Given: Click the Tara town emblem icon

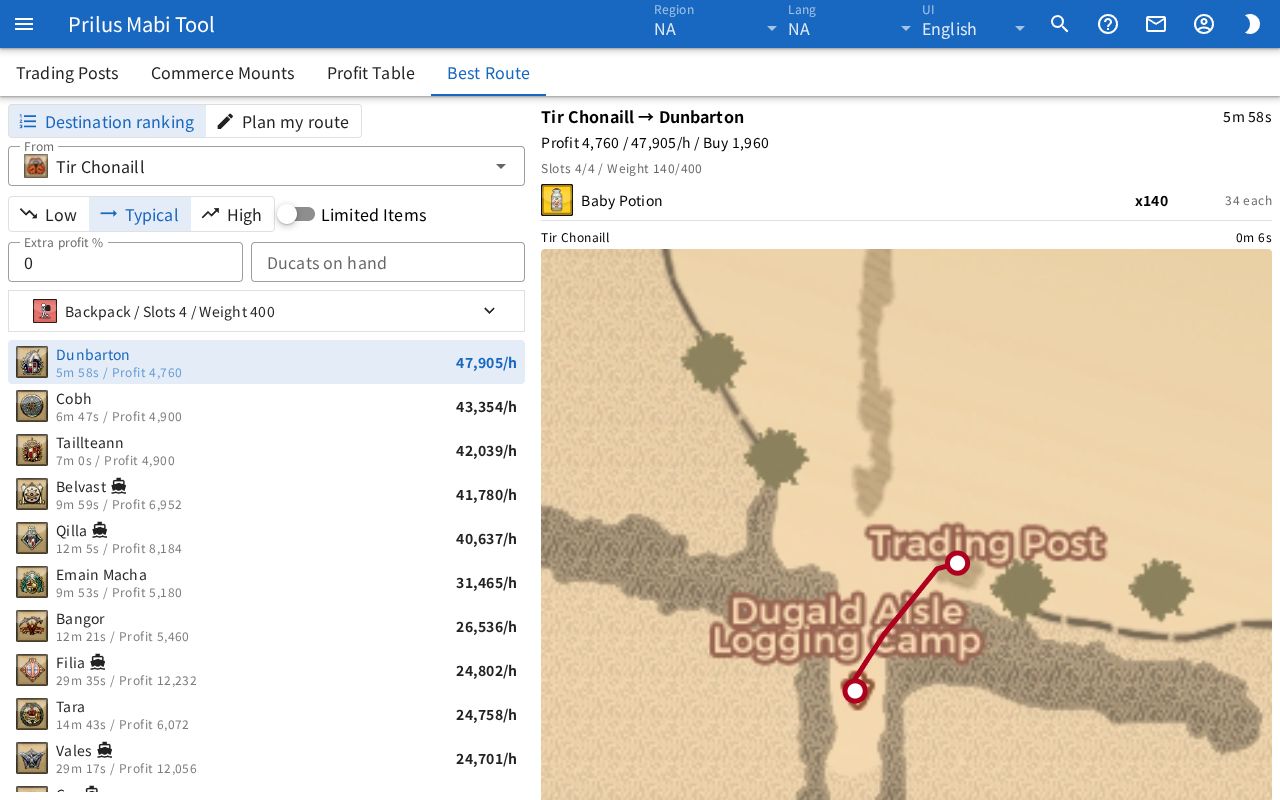Looking at the screenshot, I should click(32, 714).
